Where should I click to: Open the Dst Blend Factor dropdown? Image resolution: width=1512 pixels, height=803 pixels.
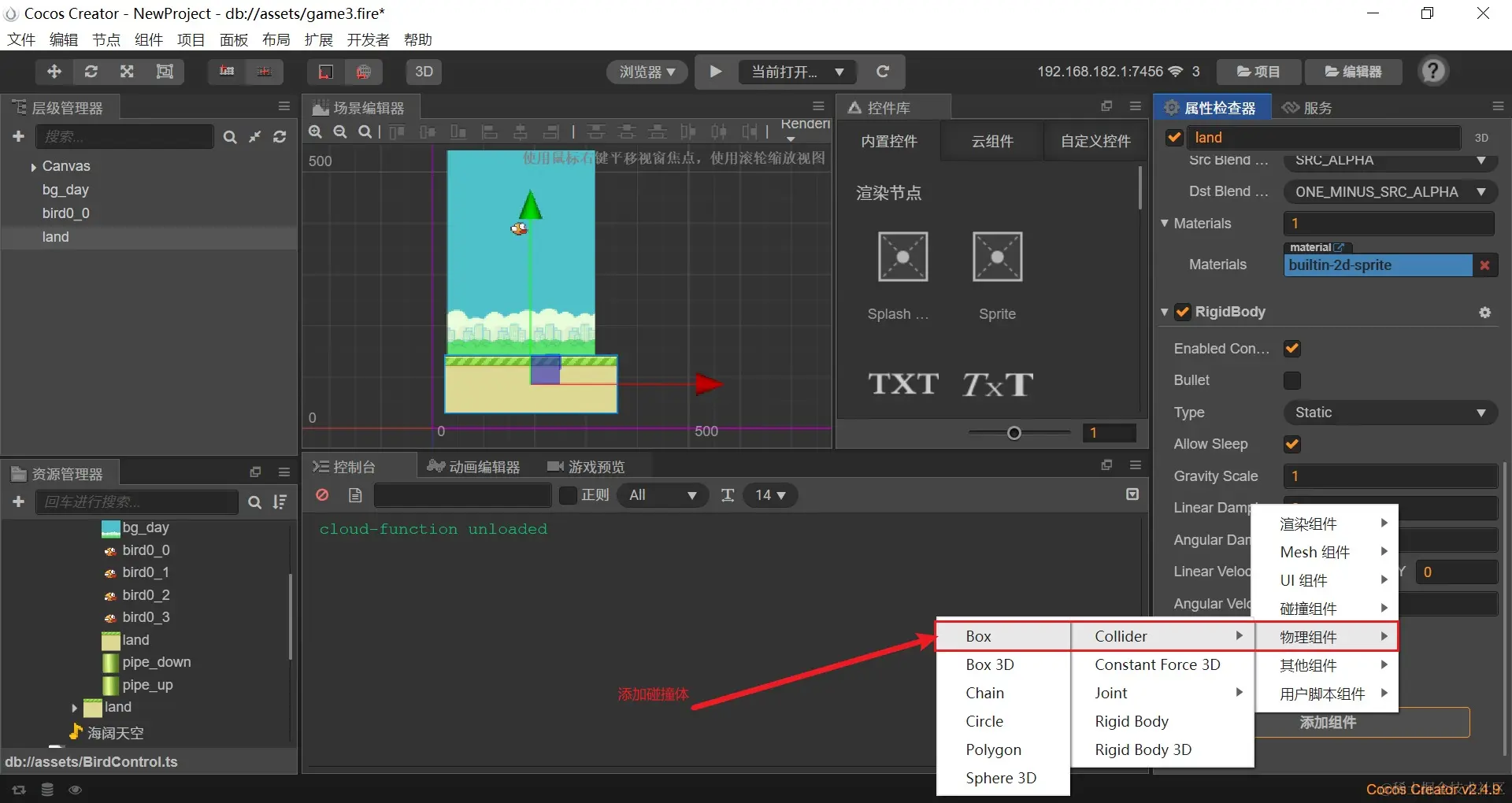(x=1391, y=191)
